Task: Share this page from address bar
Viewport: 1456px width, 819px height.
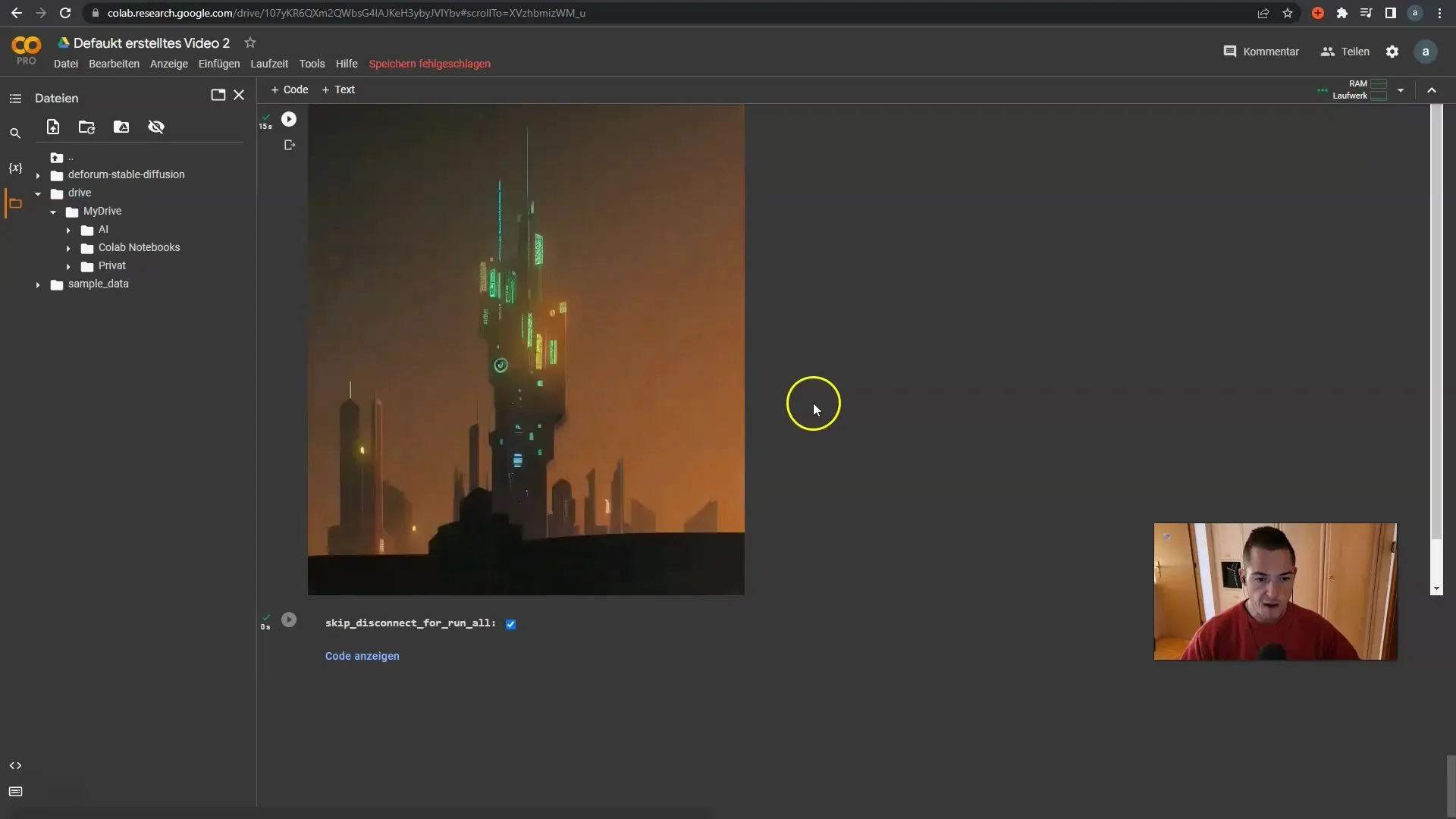Action: click(x=1263, y=13)
